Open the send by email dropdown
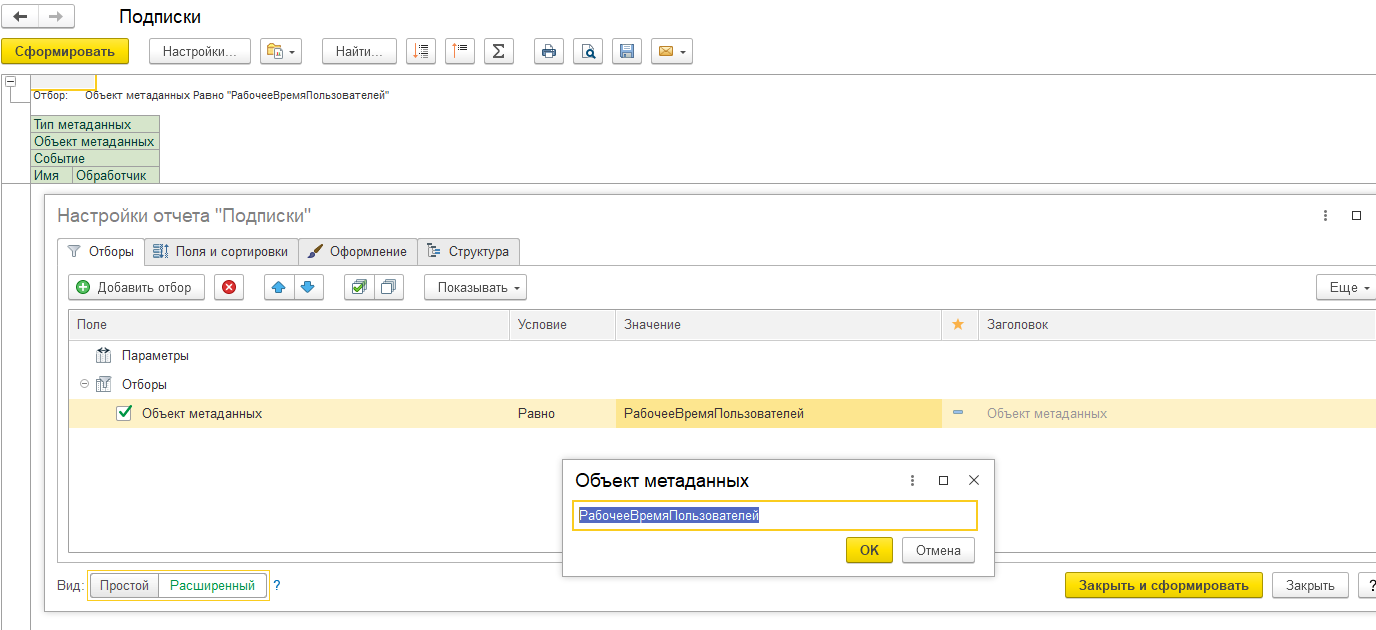The image size is (1376, 630). tap(672, 51)
